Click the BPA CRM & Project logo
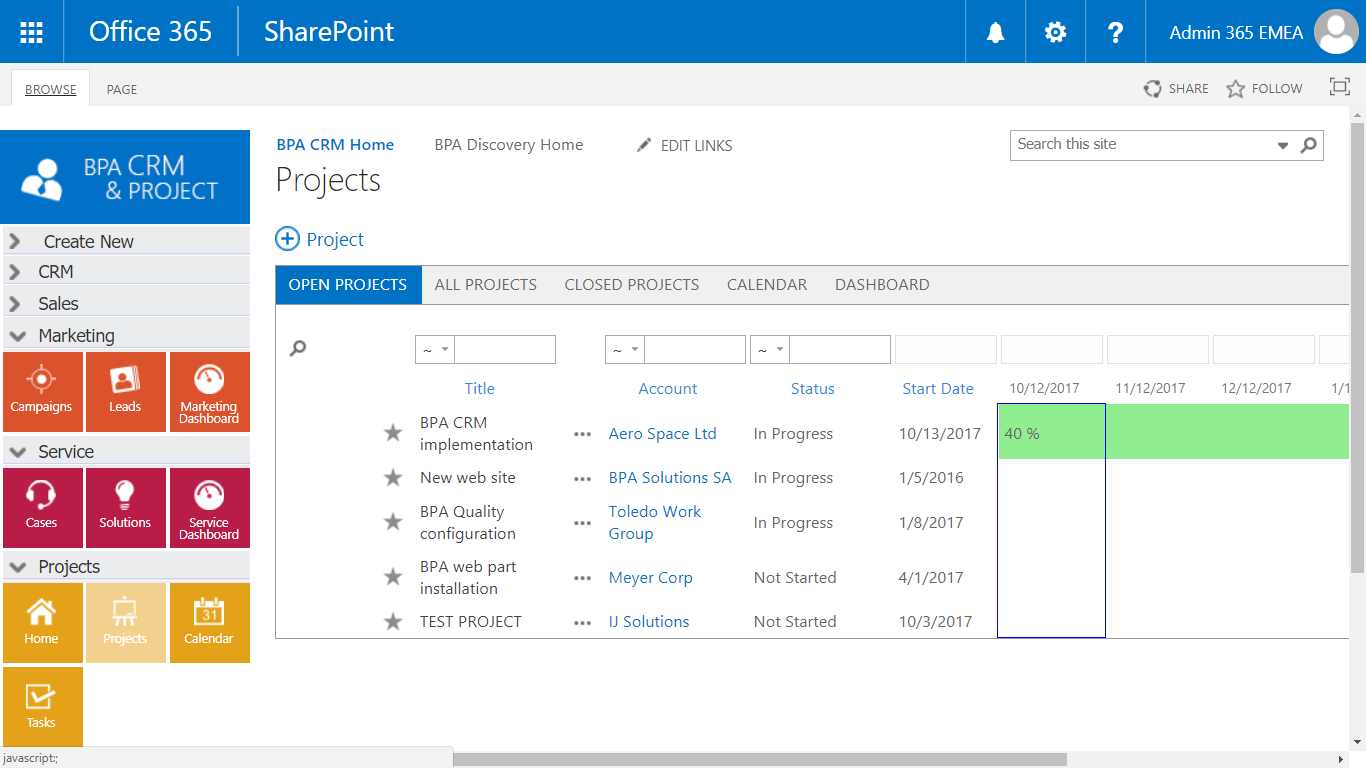The height and width of the screenshot is (768, 1366). point(126,177)
